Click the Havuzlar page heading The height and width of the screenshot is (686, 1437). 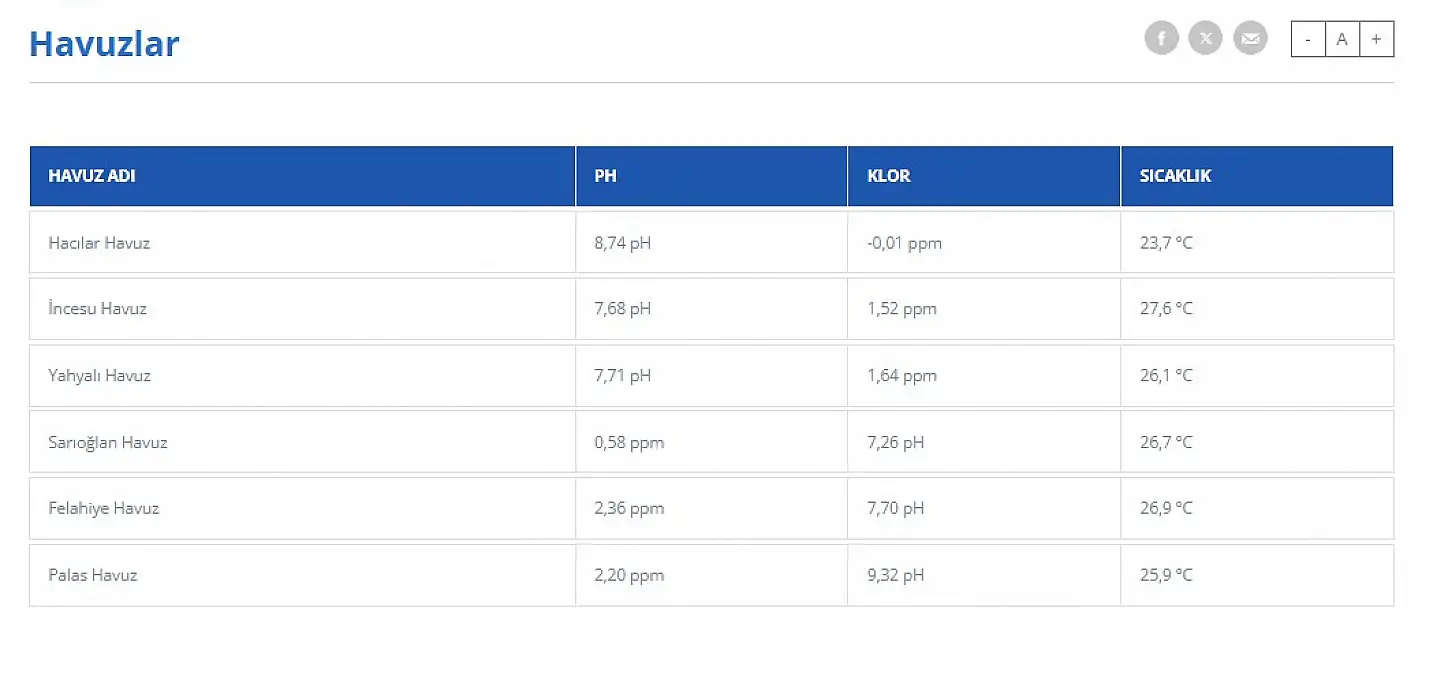tap(104, 44)
